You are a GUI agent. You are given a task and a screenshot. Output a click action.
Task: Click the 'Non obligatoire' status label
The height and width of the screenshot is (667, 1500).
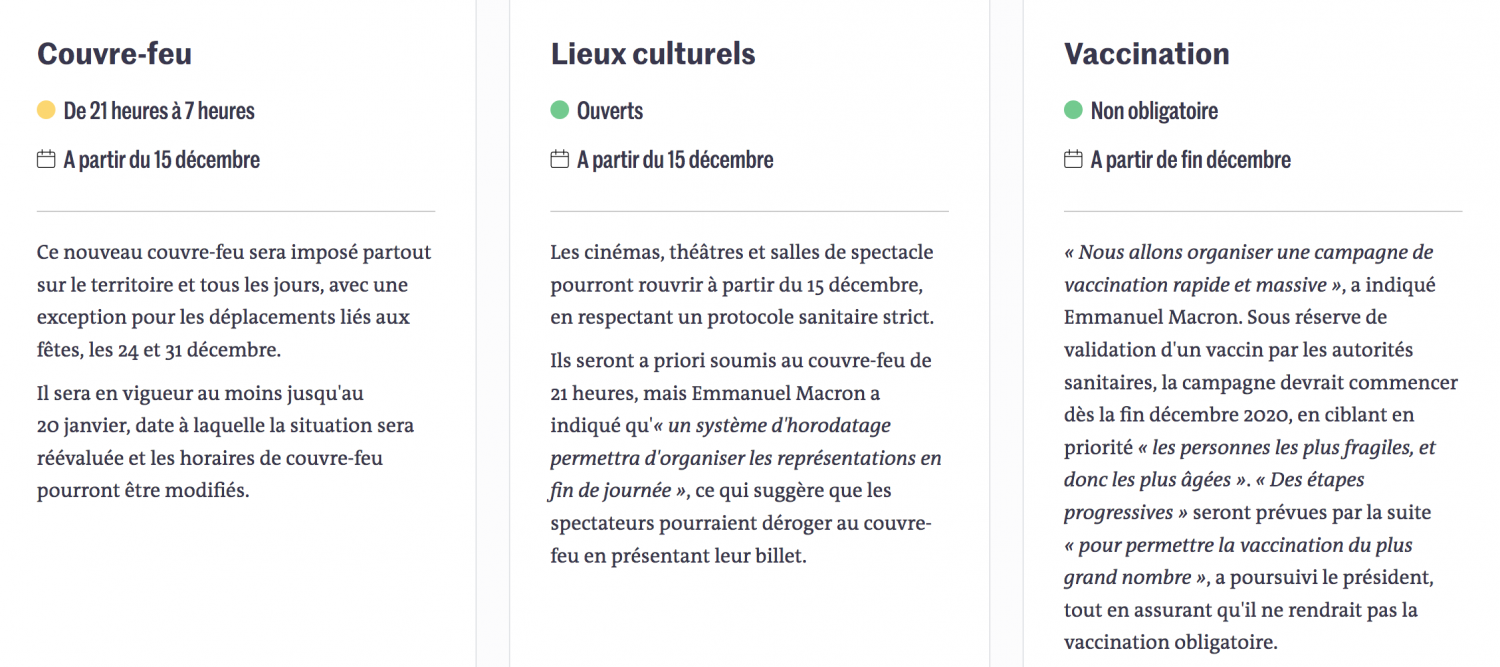[x=1154, y=111]
